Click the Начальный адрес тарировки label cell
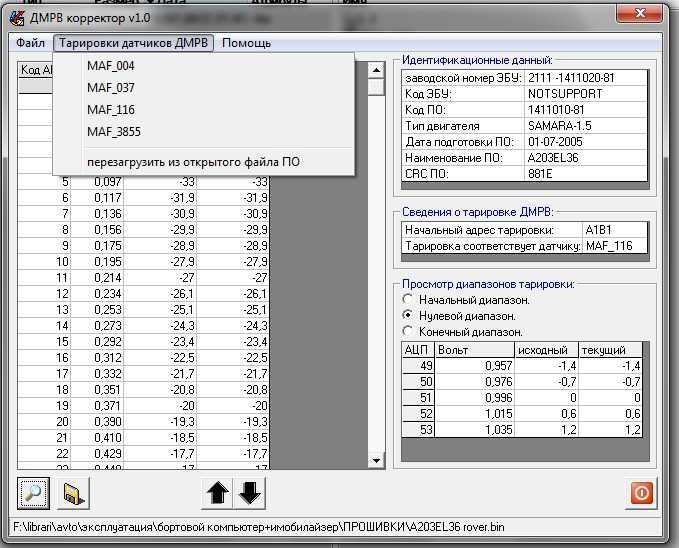Viewport: 679px width, 548px height. (x=492, y=230)
